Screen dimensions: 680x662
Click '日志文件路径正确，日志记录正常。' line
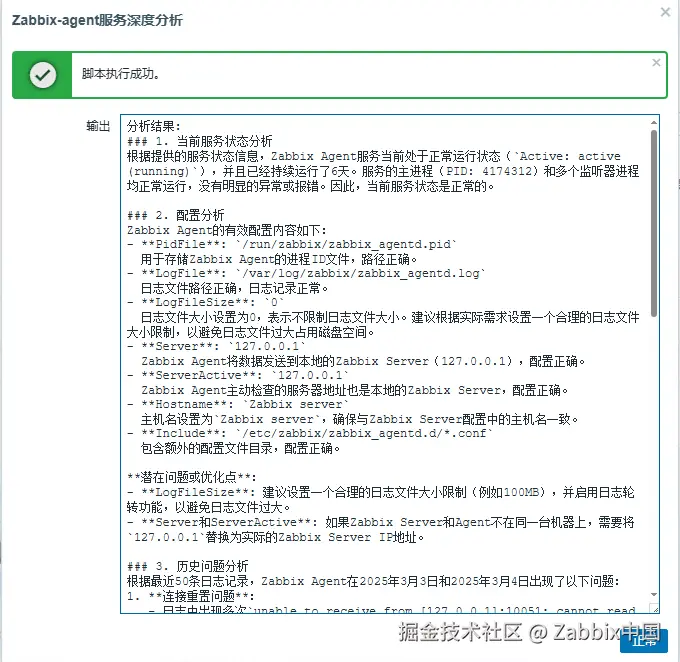pos(234,288)
